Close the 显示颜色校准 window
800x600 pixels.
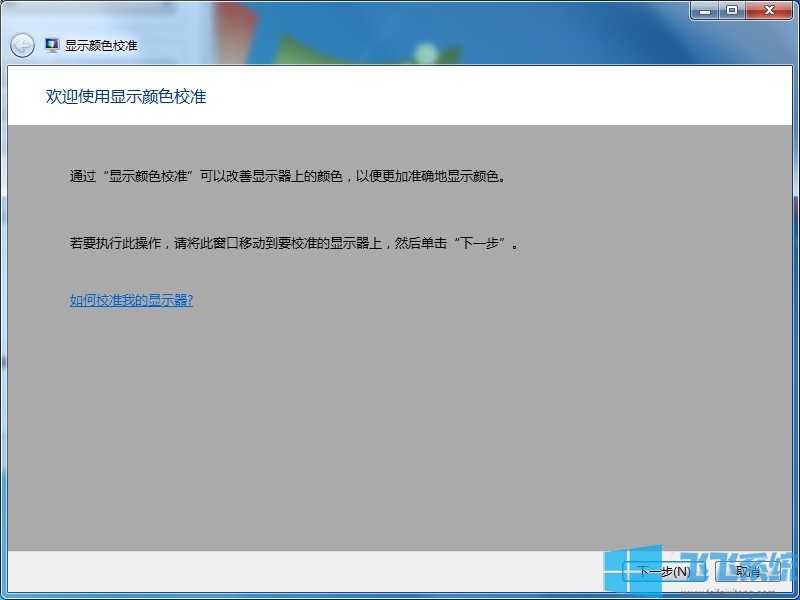(x=769, y=11)
